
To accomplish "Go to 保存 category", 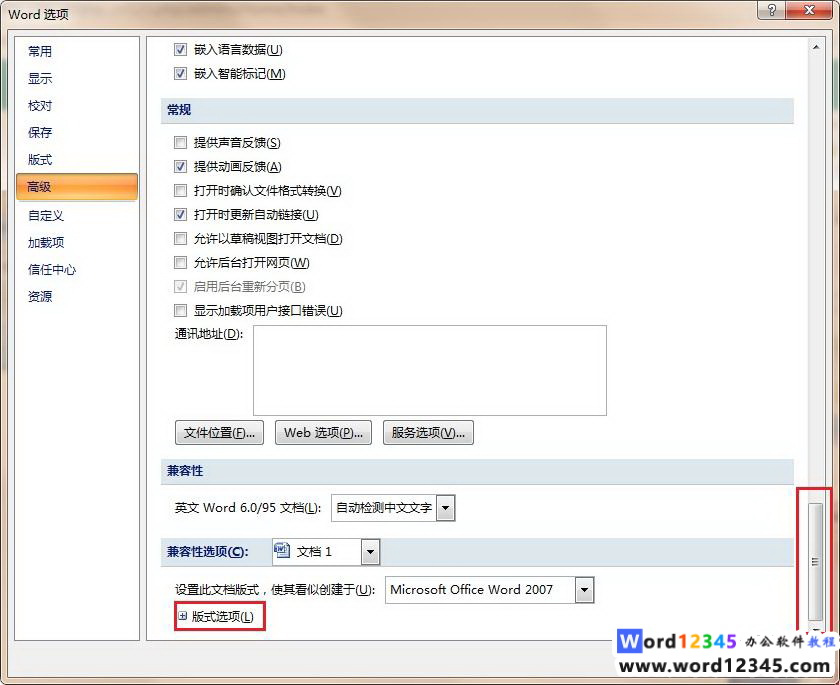I will click(x=40, y=132).
